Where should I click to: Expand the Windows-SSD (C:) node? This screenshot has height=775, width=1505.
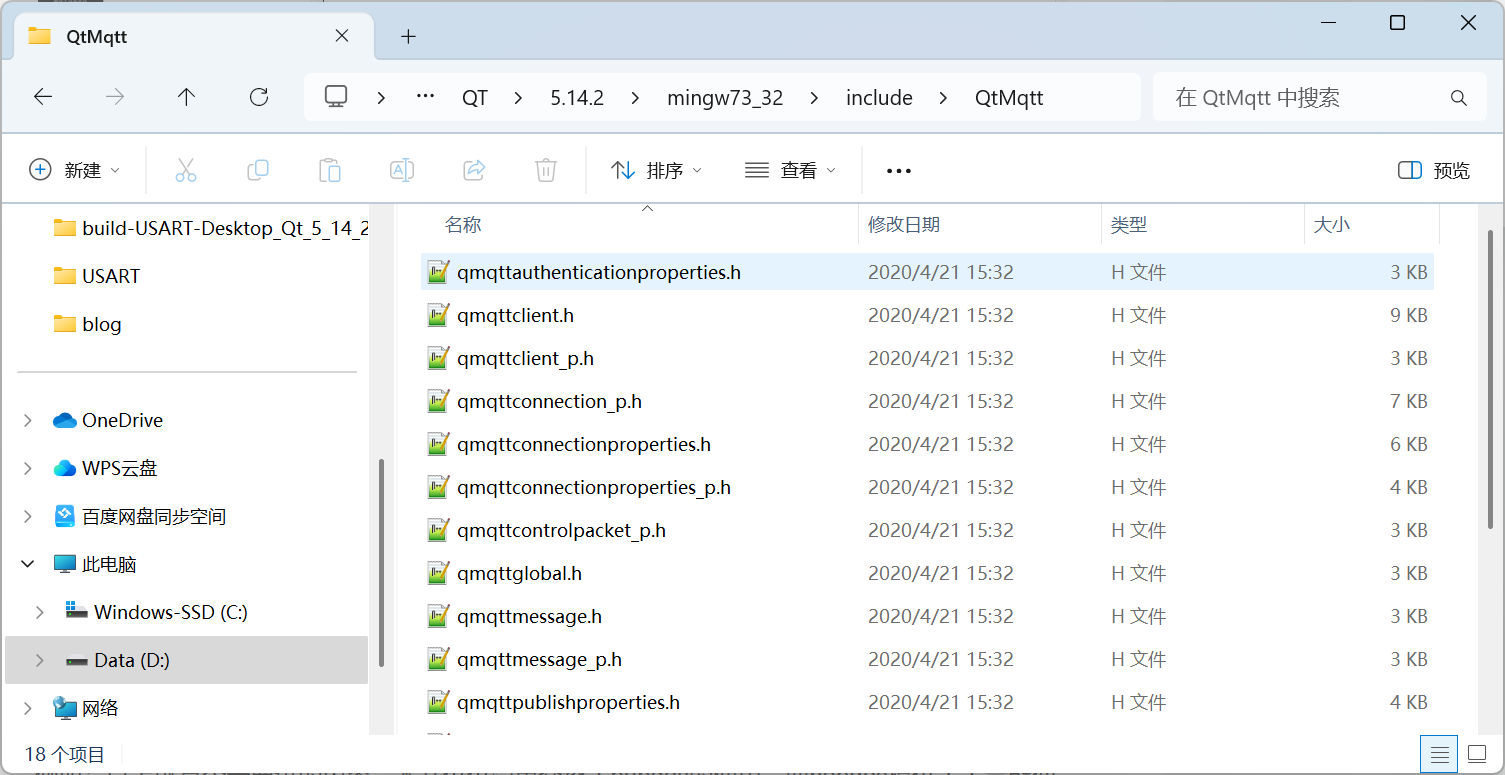pyautogui.click(x=40, y=612)
